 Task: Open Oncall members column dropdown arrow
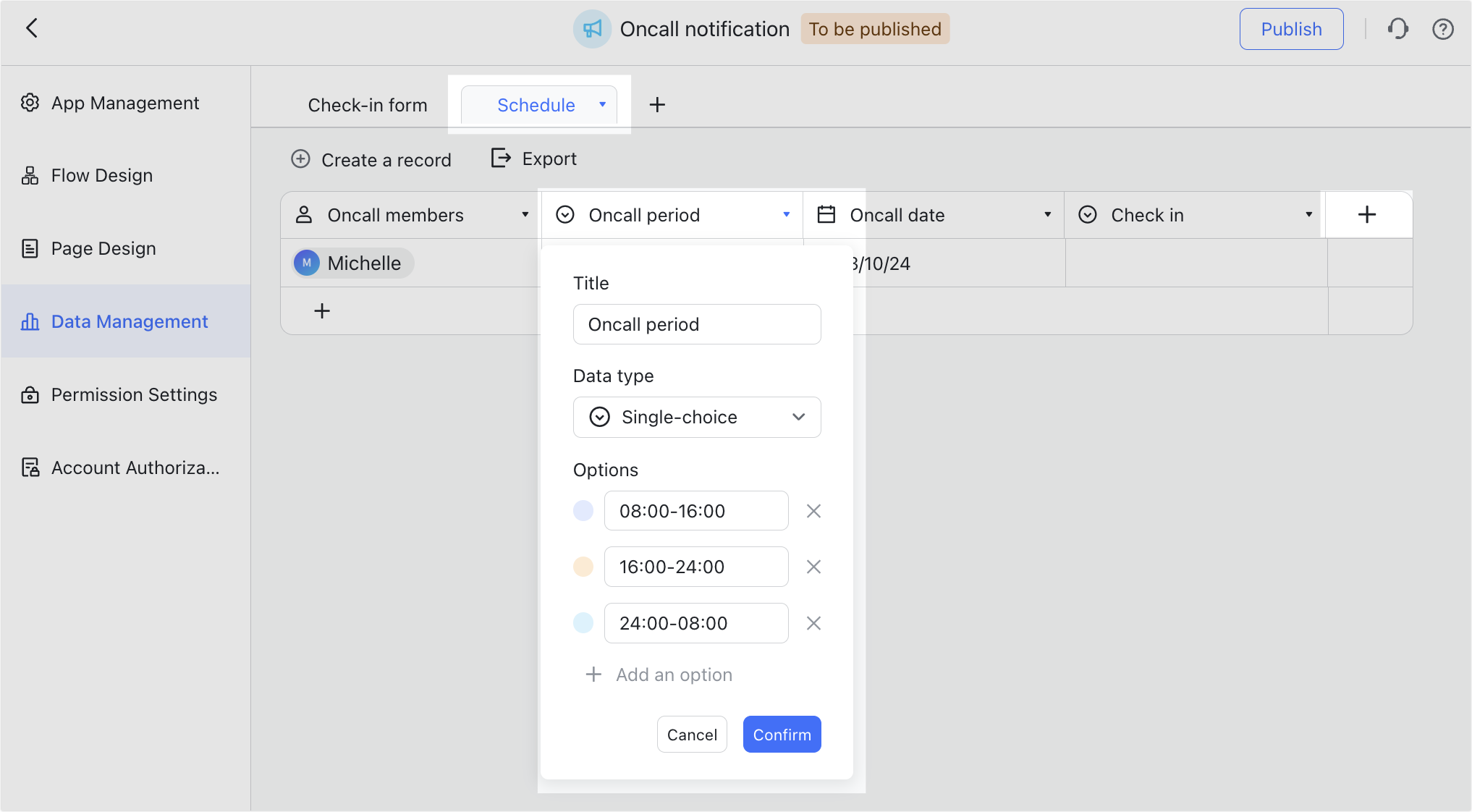click(525, 215)
